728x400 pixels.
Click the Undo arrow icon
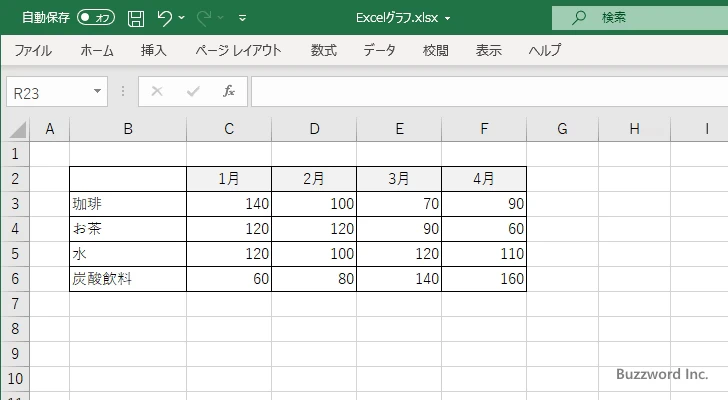pyautogui.click(x=165, y=17)
